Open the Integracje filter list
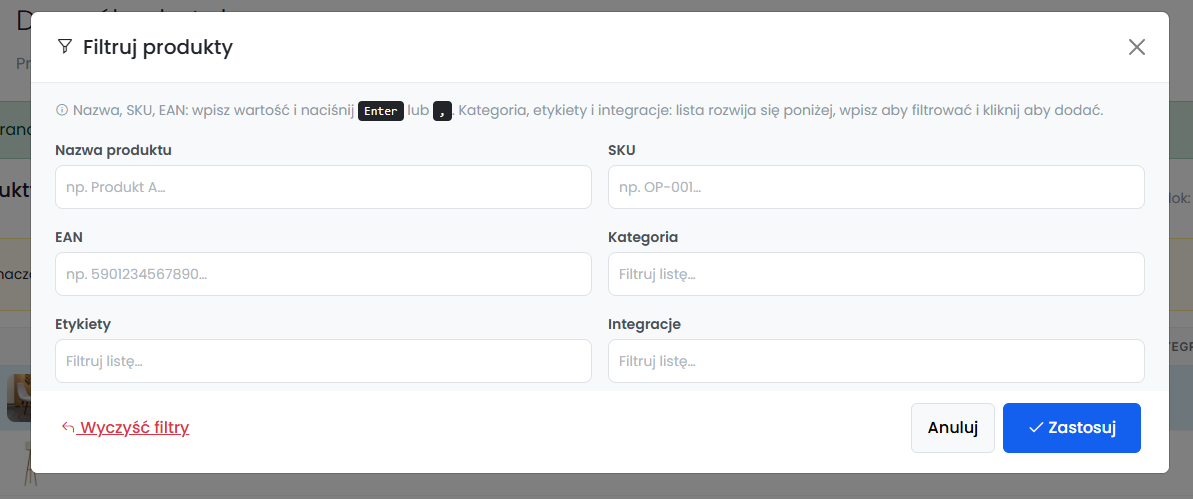The height and width of the screenshot is (499, 1193). [876, 361]
